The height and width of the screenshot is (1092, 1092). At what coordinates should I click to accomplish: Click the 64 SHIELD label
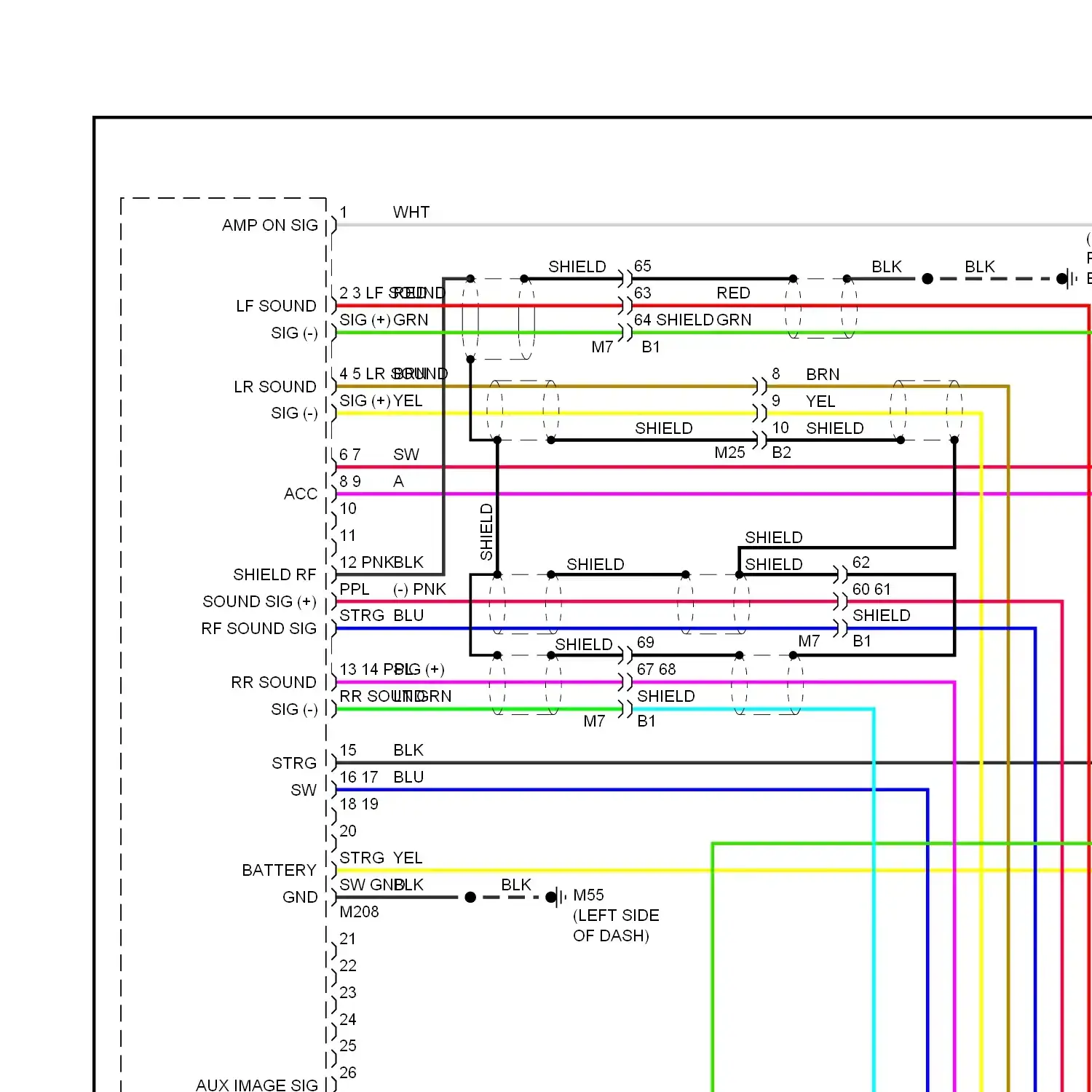[x=674, y=320]
